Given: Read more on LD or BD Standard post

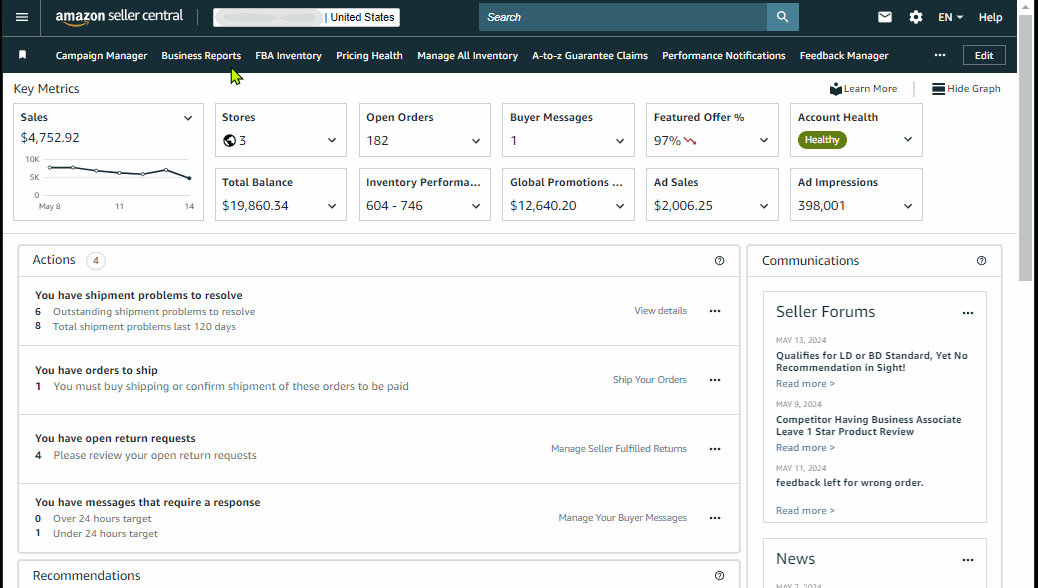Looking at the screenshot, I should 805,384.
